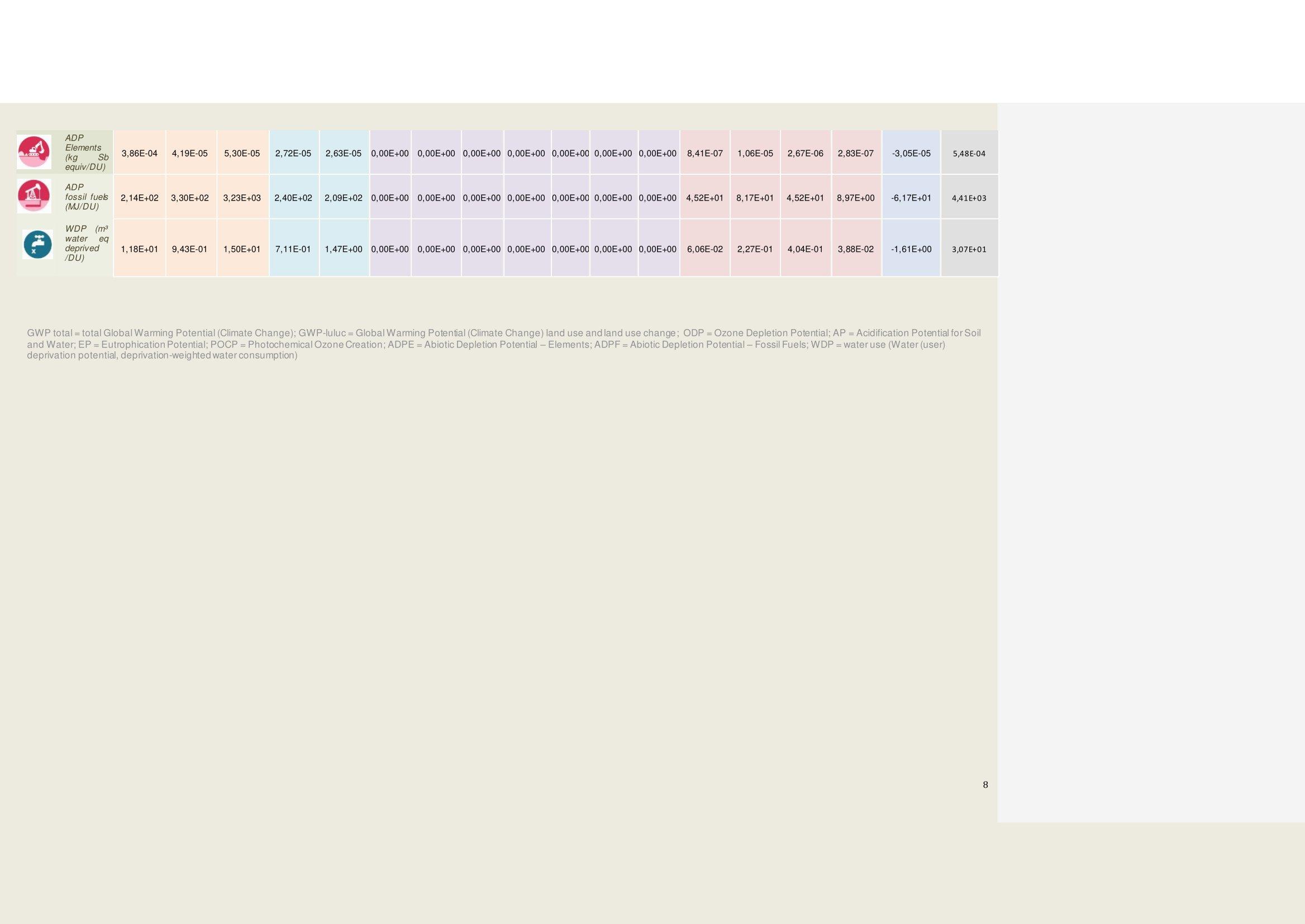1305x924 pixels.
Task: Click the total value 4,41E+03
Action: (x=969, y=198)
